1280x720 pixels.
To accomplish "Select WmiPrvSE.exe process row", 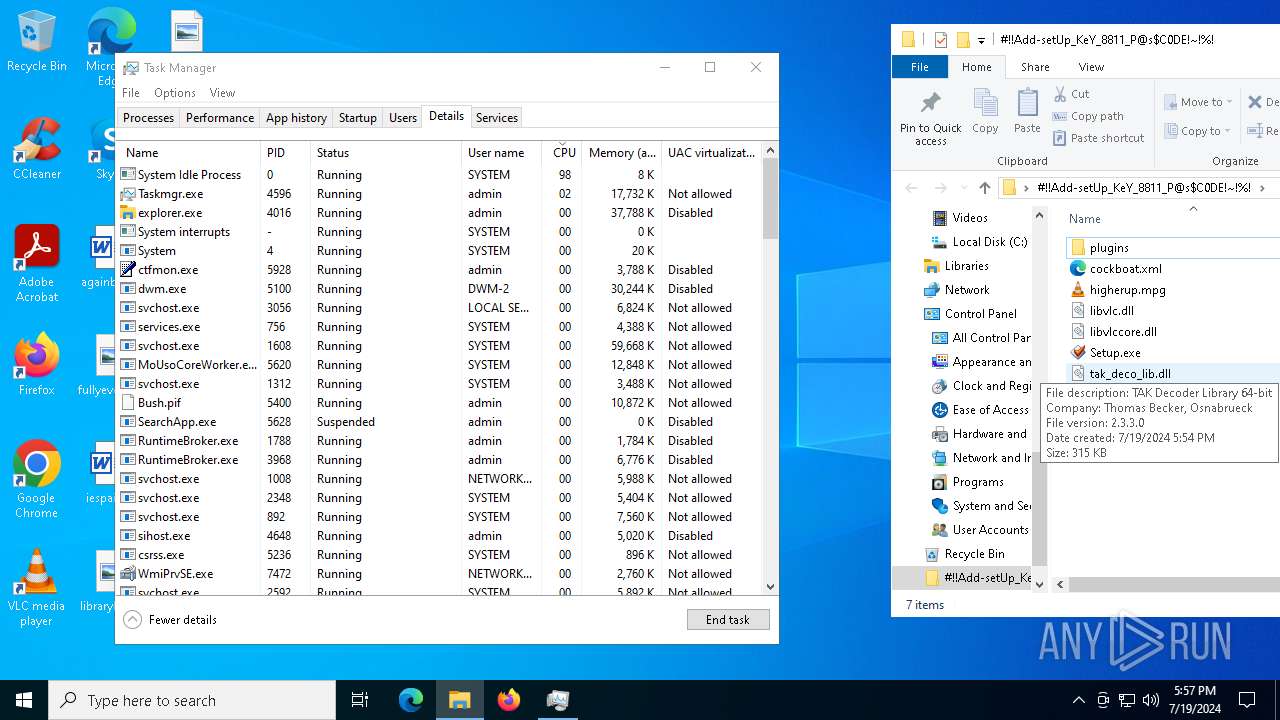I will (439, 574).
